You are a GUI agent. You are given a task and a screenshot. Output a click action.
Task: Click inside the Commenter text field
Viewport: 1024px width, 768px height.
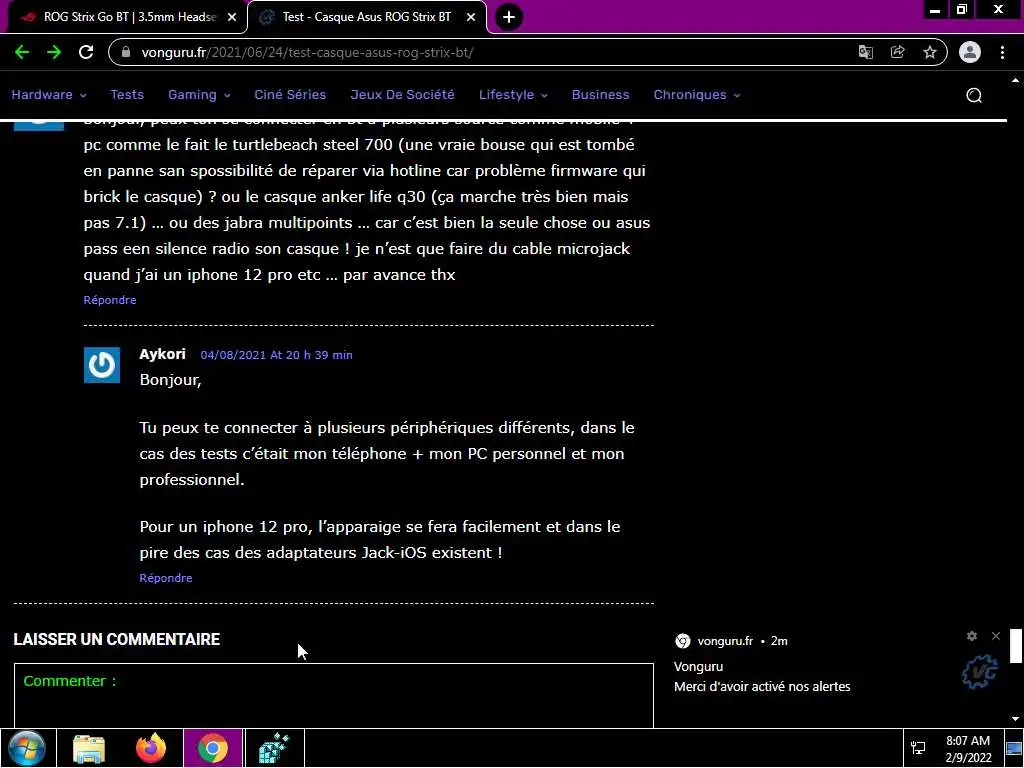tap(334, 696)
